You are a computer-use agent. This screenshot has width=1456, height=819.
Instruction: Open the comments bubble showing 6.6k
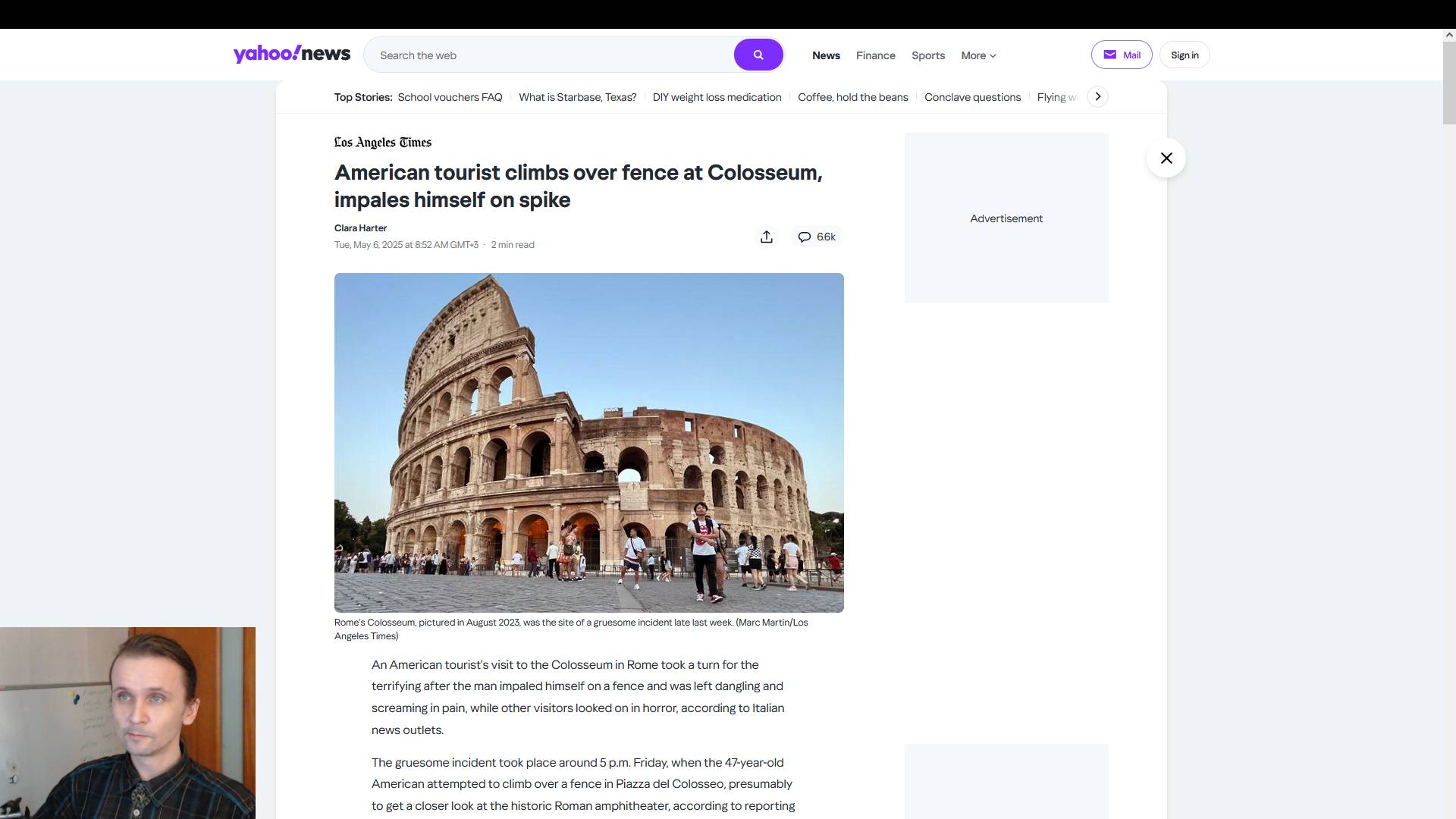pyautogui.click(x=817, y=237)
